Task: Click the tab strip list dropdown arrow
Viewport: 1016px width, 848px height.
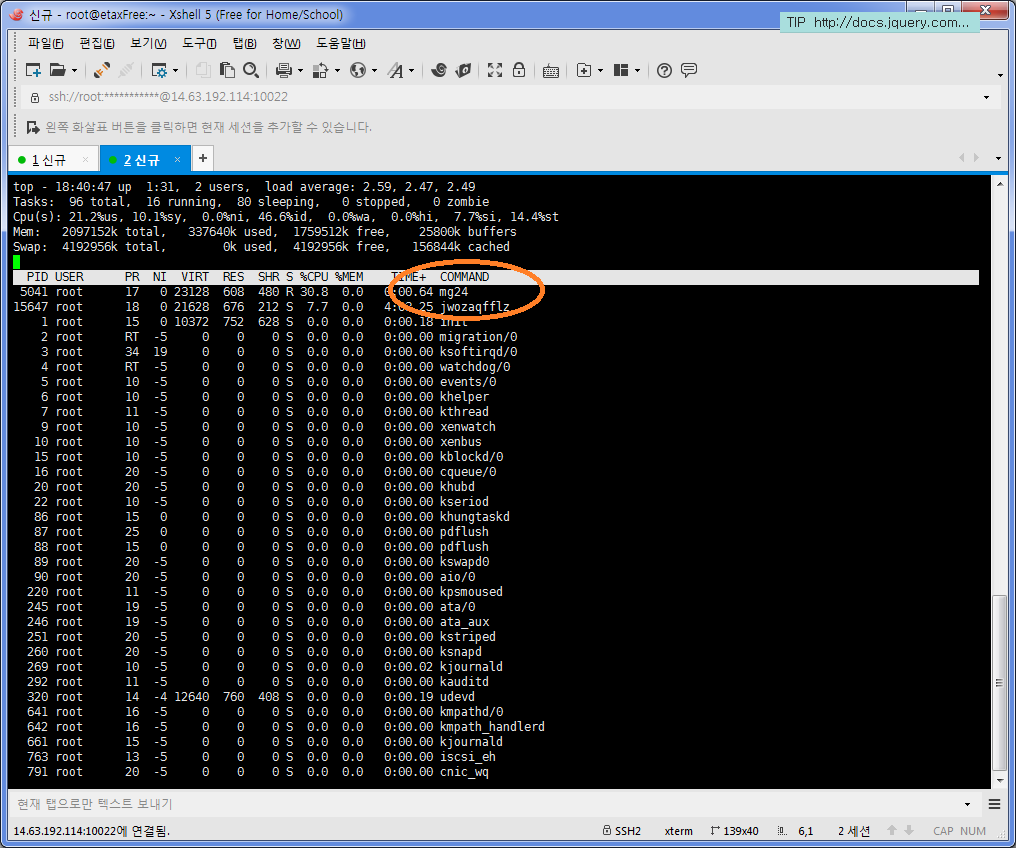Action: tap(998, 158)
